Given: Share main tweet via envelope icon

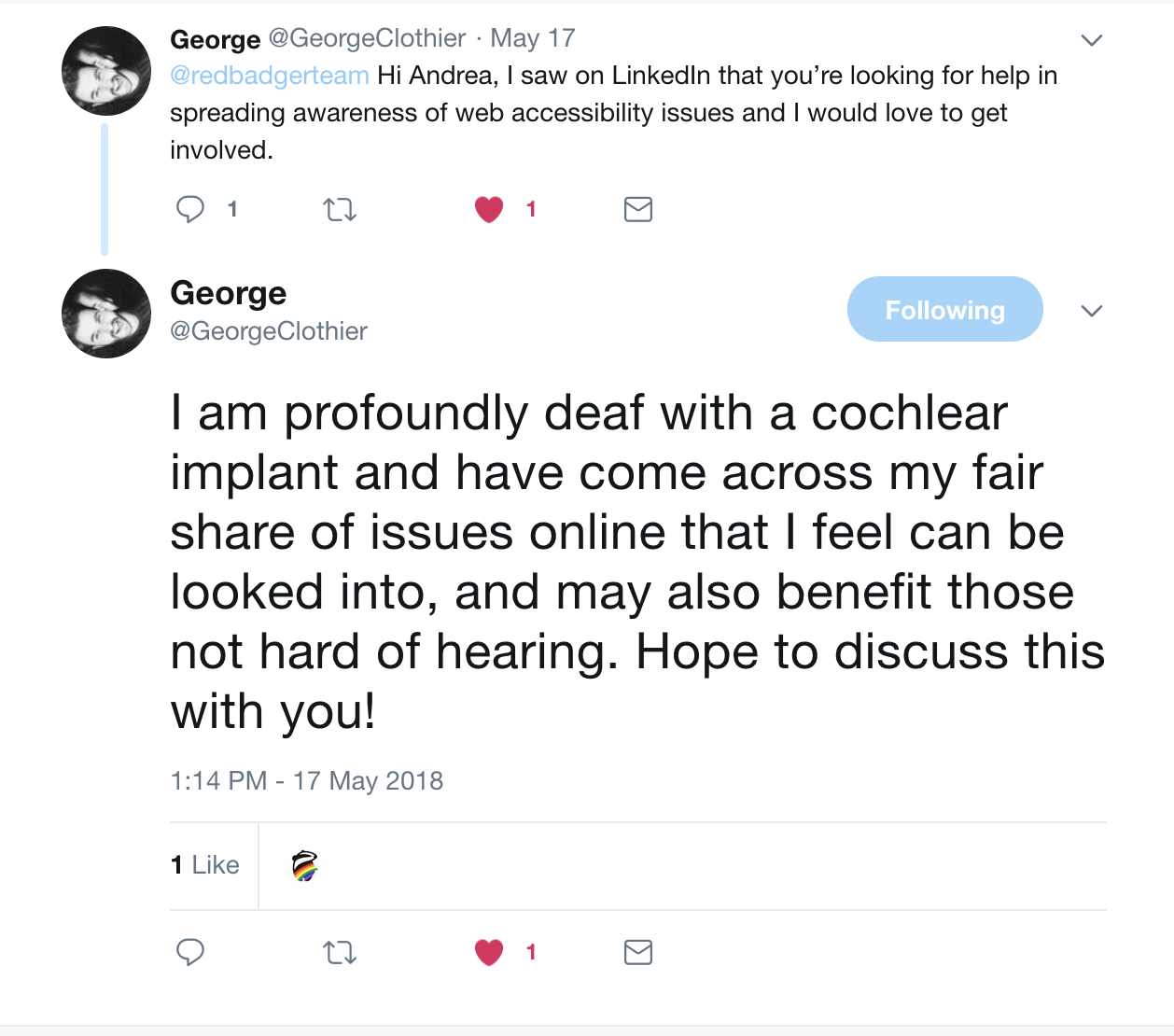Looking at the screenshot, I should coord(638,952).
